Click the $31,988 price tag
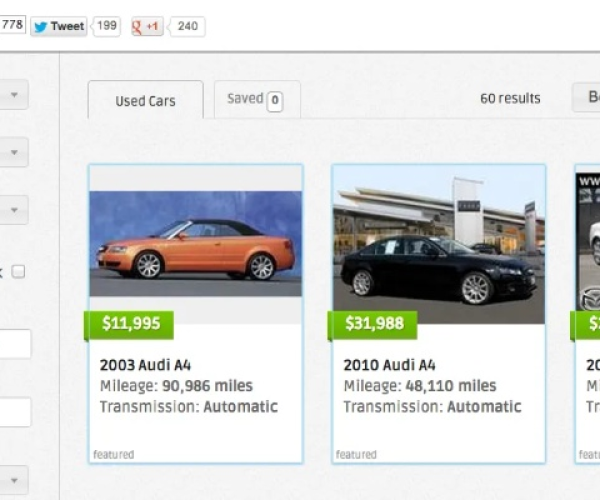This screenshot has height=500, width=600. 372,324
